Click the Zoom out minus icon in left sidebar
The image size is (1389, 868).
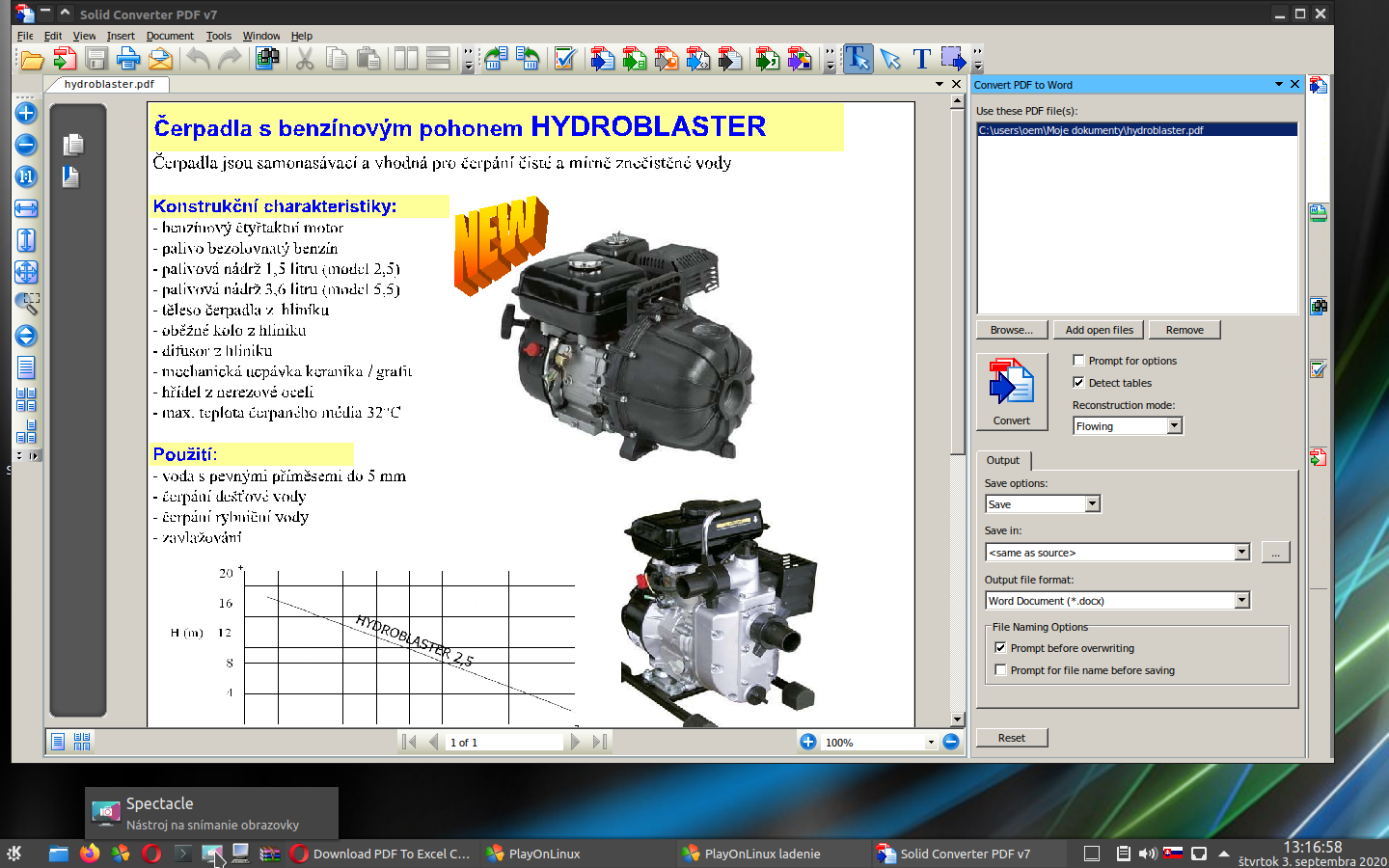tap(26, 145)
